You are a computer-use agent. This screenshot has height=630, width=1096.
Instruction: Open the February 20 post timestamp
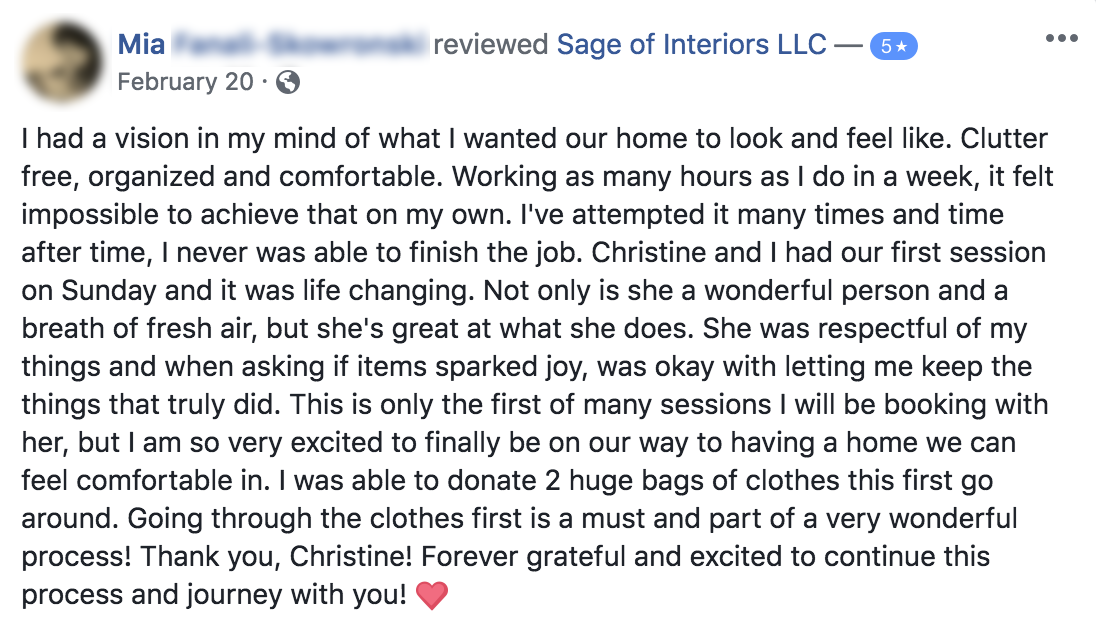(x=185, y=82)
